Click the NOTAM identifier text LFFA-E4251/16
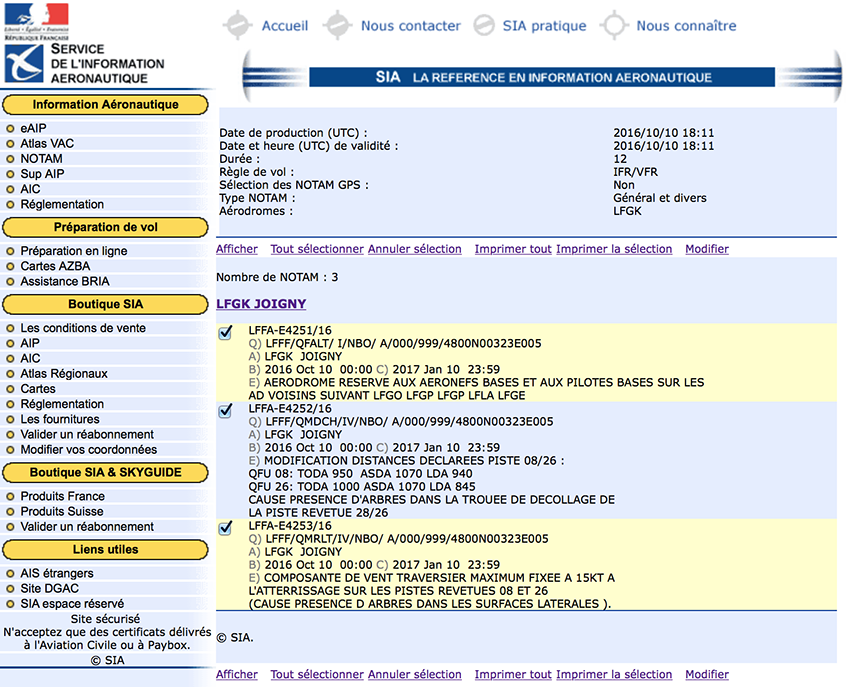Viewport: 850px width, 687px height. tap(290, 330)
